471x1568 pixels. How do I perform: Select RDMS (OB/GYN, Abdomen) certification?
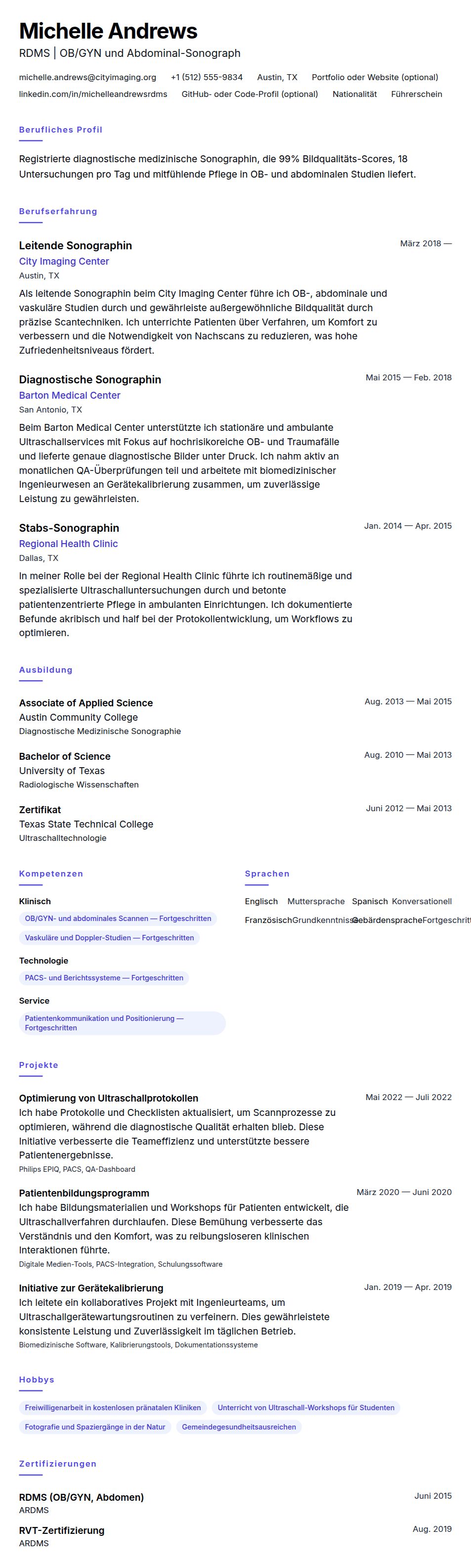(x=82, y=1497)
